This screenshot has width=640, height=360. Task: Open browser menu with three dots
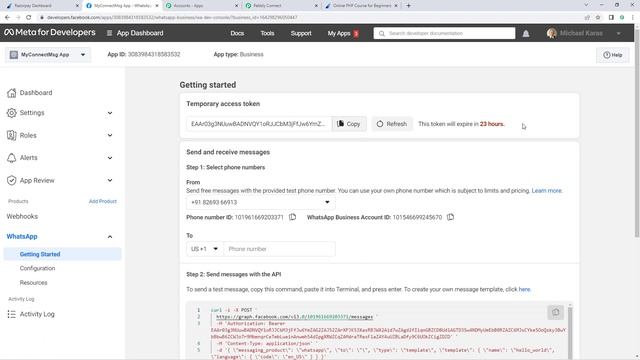click(x=633, y=17)
